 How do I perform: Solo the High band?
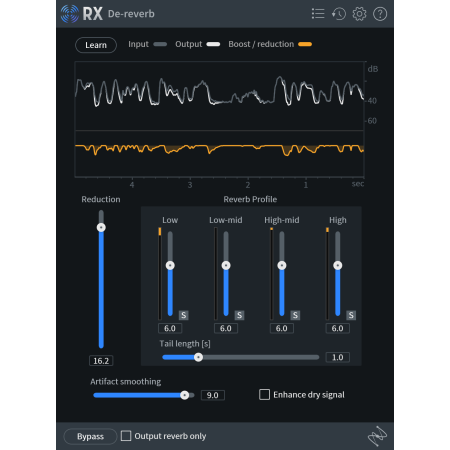[x=351, y=315]
